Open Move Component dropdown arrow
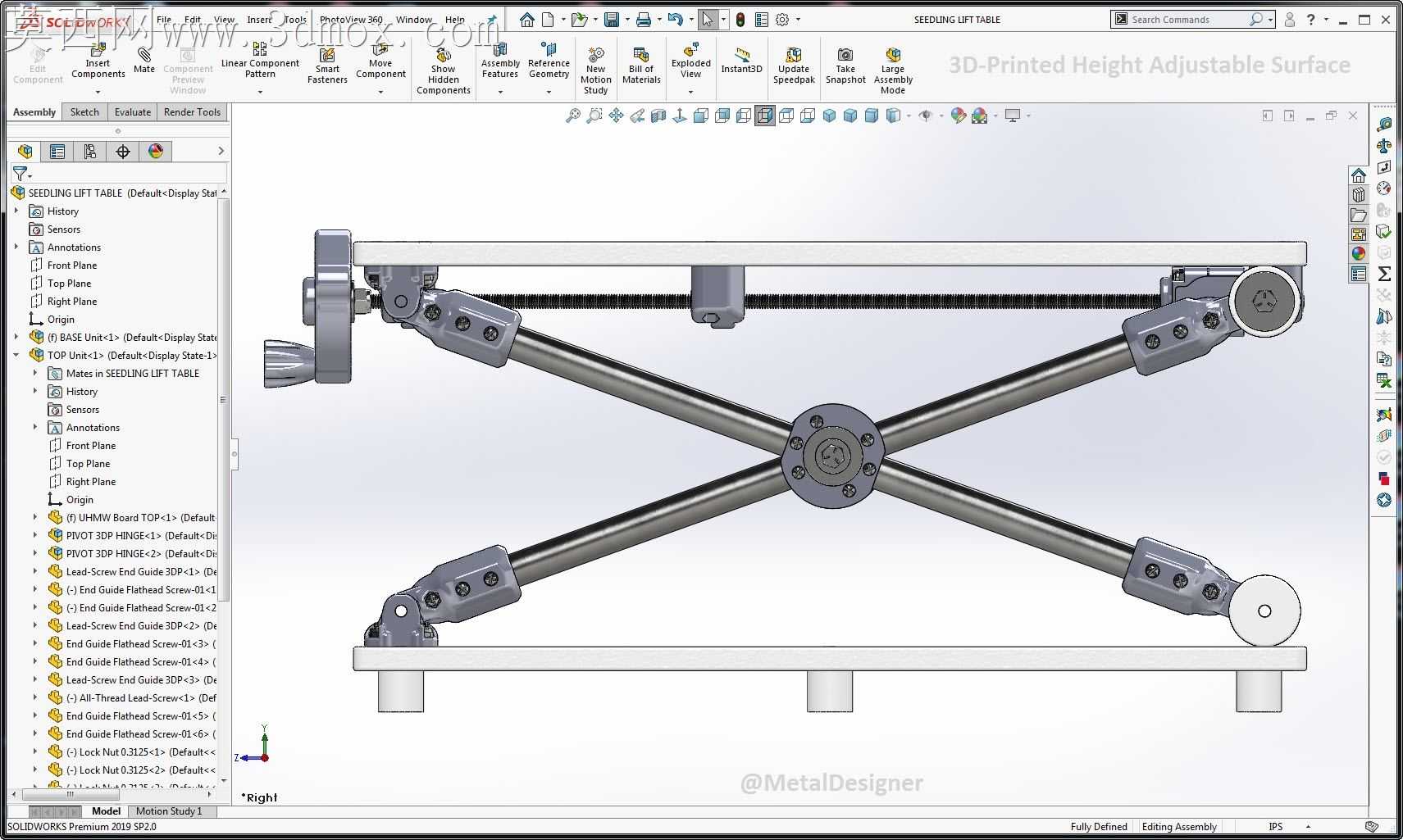 pyautogui.click(x=380, y=92)
